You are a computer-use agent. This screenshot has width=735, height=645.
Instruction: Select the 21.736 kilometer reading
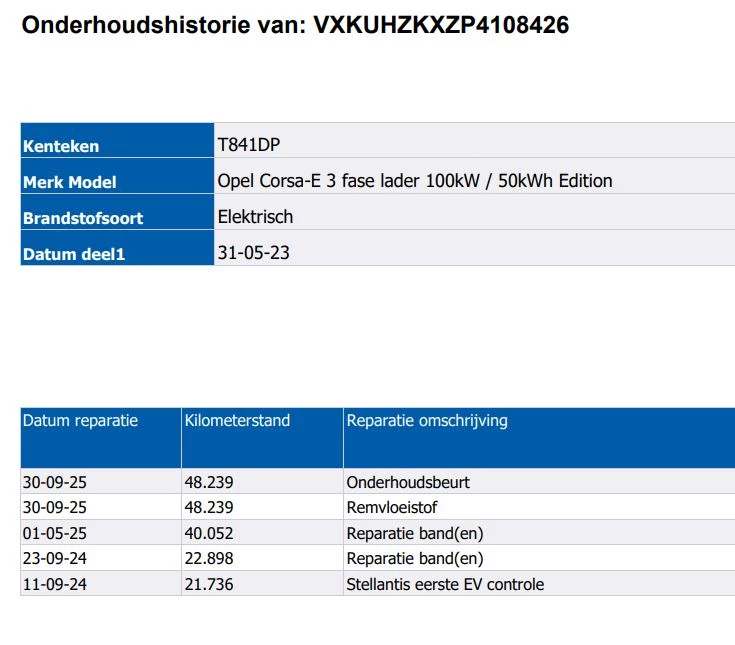(209, 584)
